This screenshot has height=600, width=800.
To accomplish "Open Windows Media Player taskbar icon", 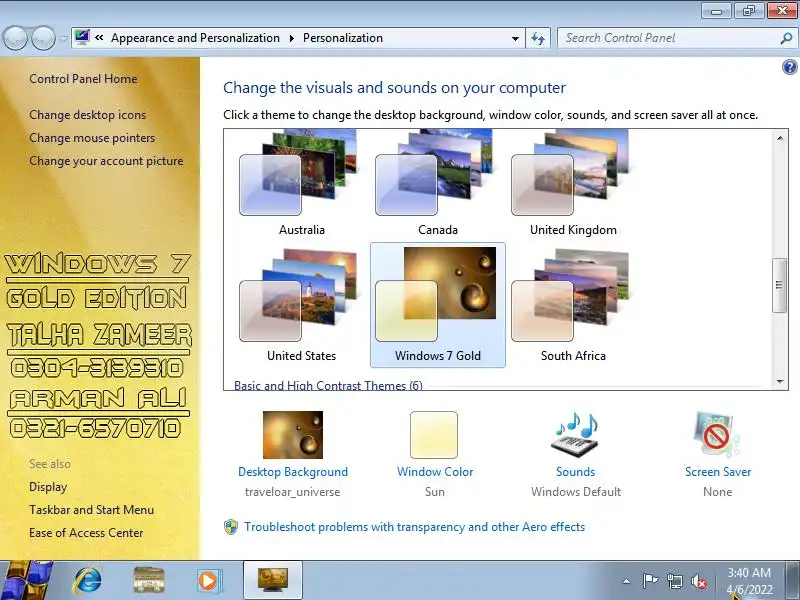I will pos(209,581).
